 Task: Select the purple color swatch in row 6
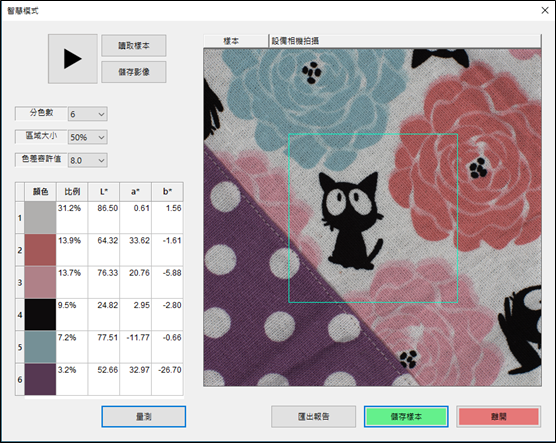pyautogui.click(x=40, y=379)
